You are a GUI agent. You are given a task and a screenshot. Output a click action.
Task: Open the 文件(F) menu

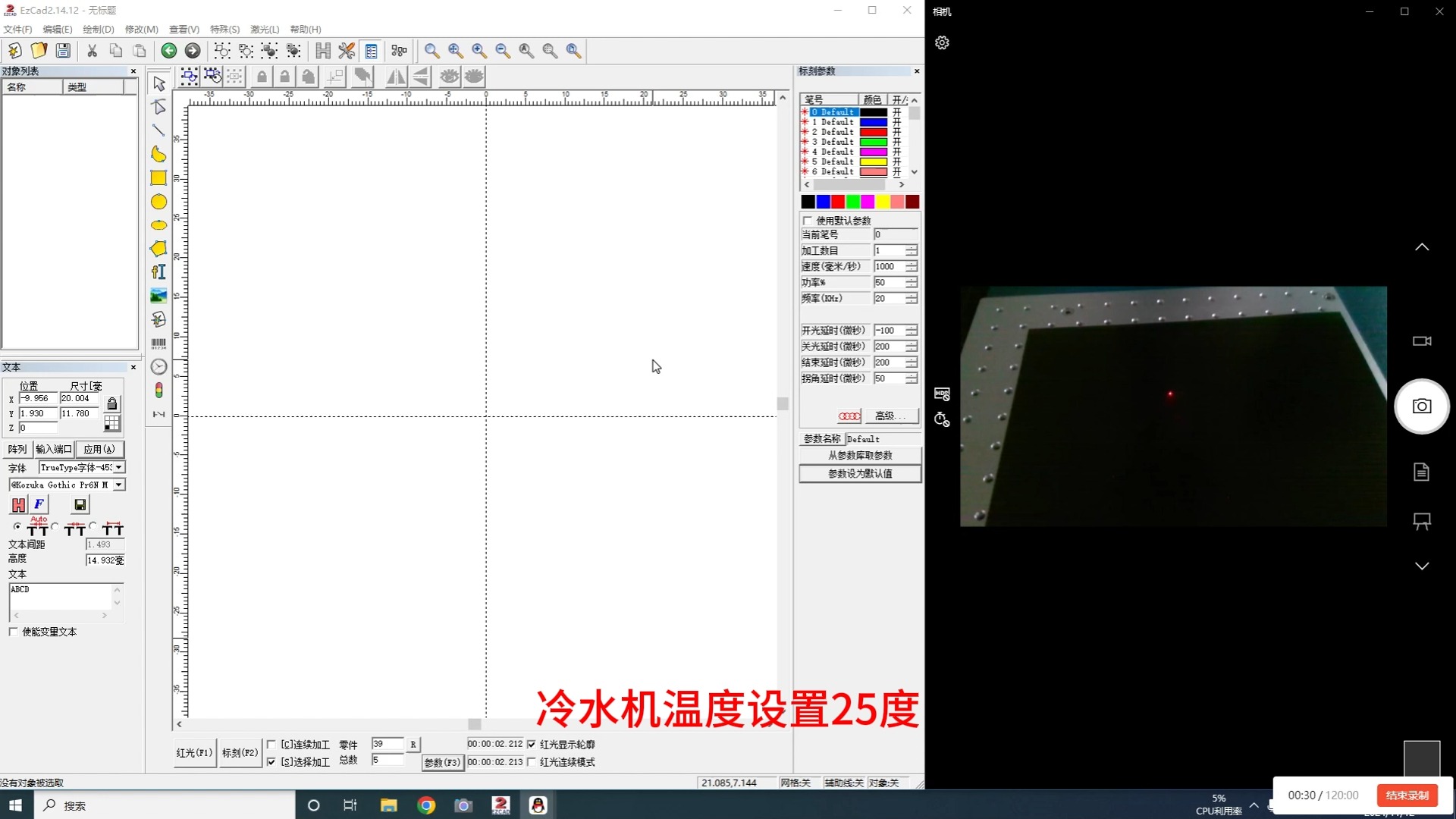18,29
